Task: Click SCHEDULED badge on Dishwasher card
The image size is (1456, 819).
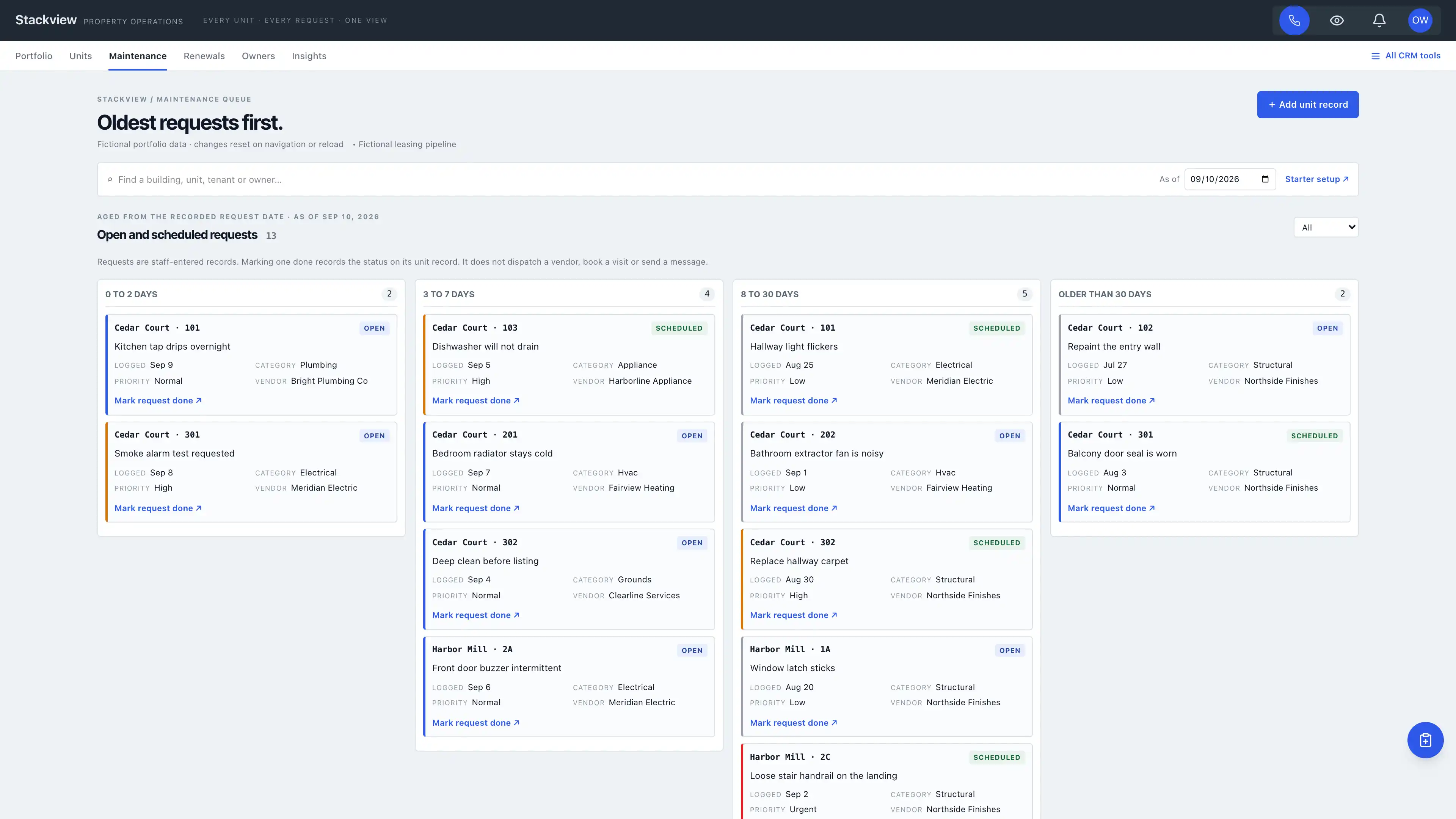Action: coord(679,328)
